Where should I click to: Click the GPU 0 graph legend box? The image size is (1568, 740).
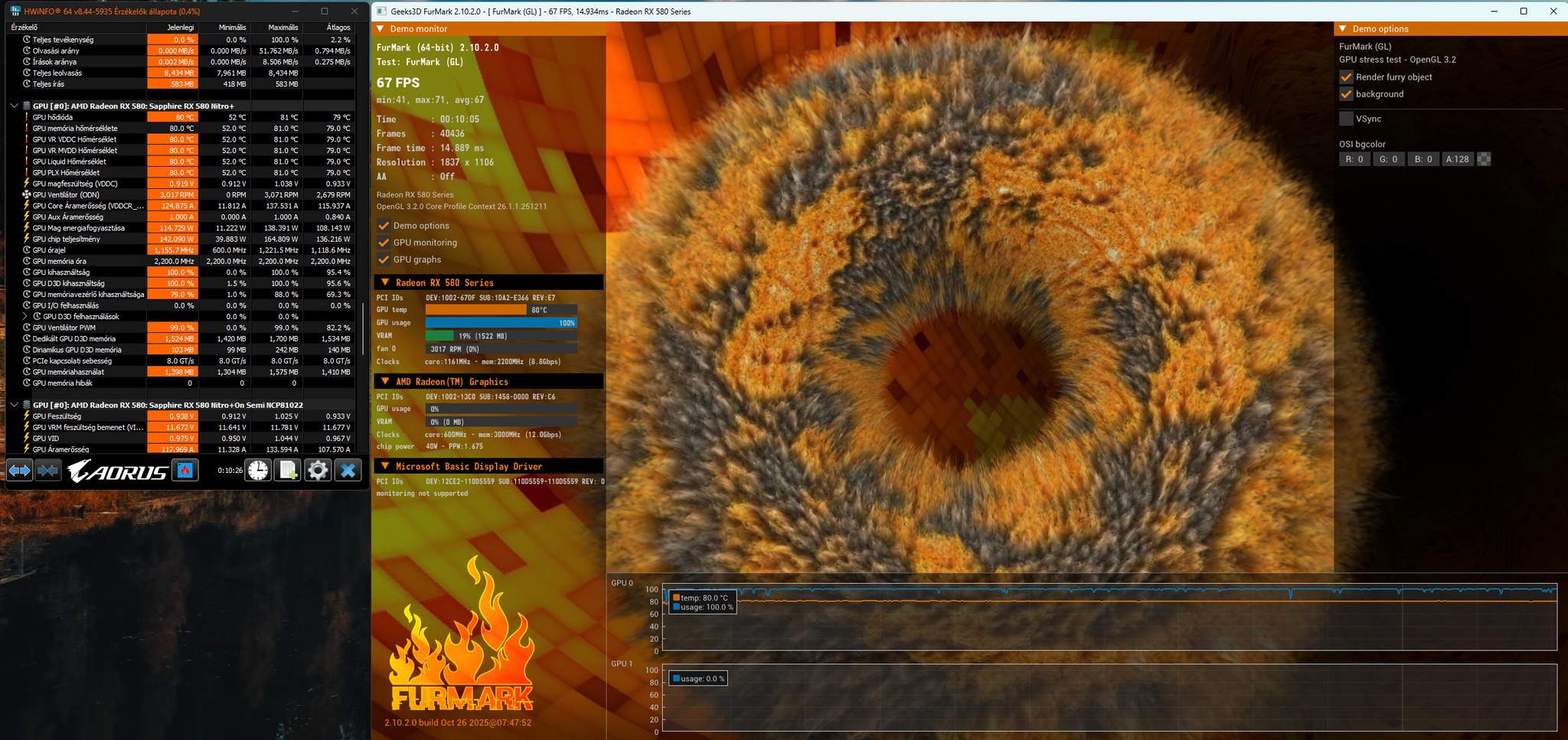(703, 602)
